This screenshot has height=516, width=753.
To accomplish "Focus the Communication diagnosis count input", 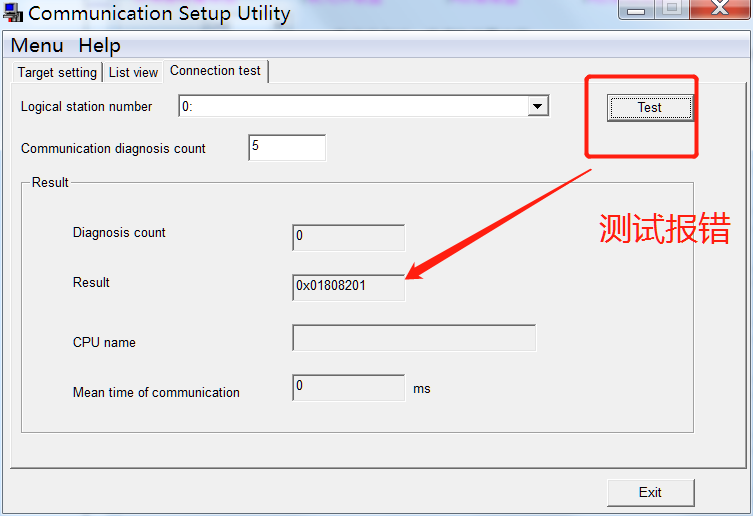I will point(287,148).
